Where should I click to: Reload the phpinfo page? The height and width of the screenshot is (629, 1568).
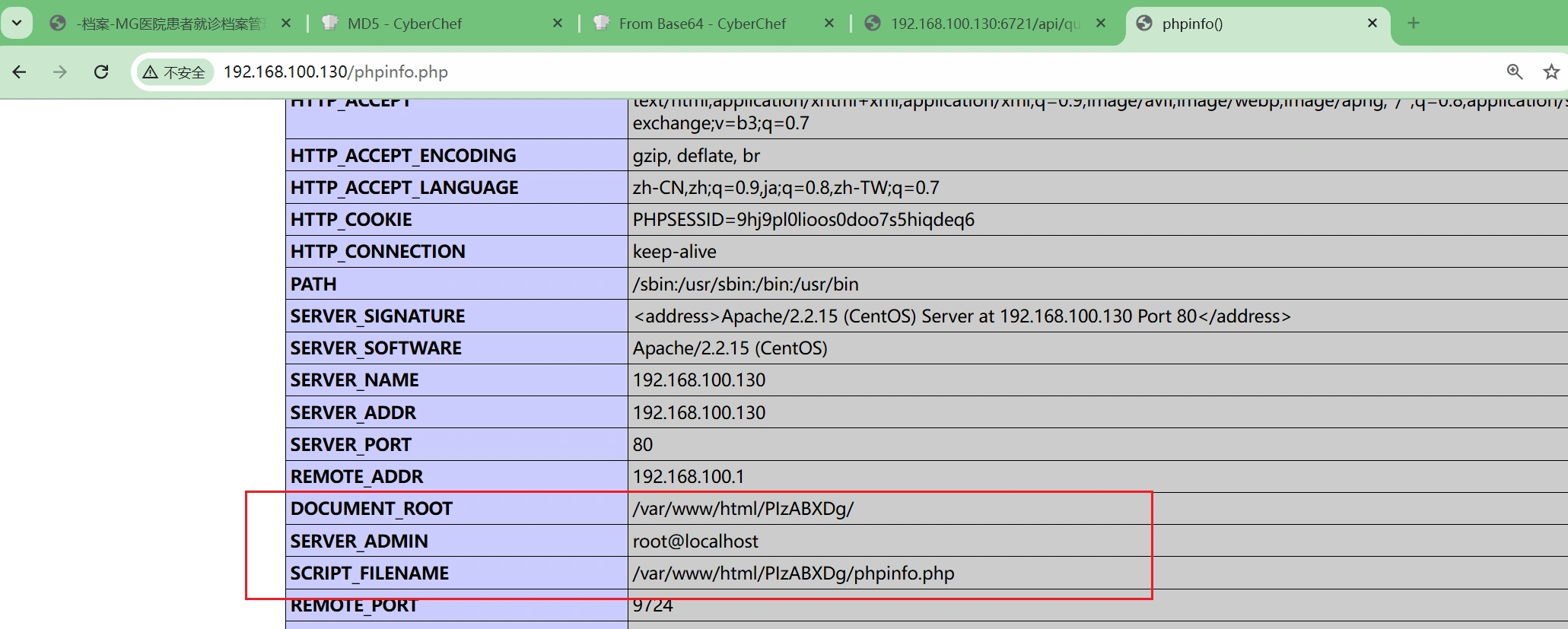pos(101,71)
